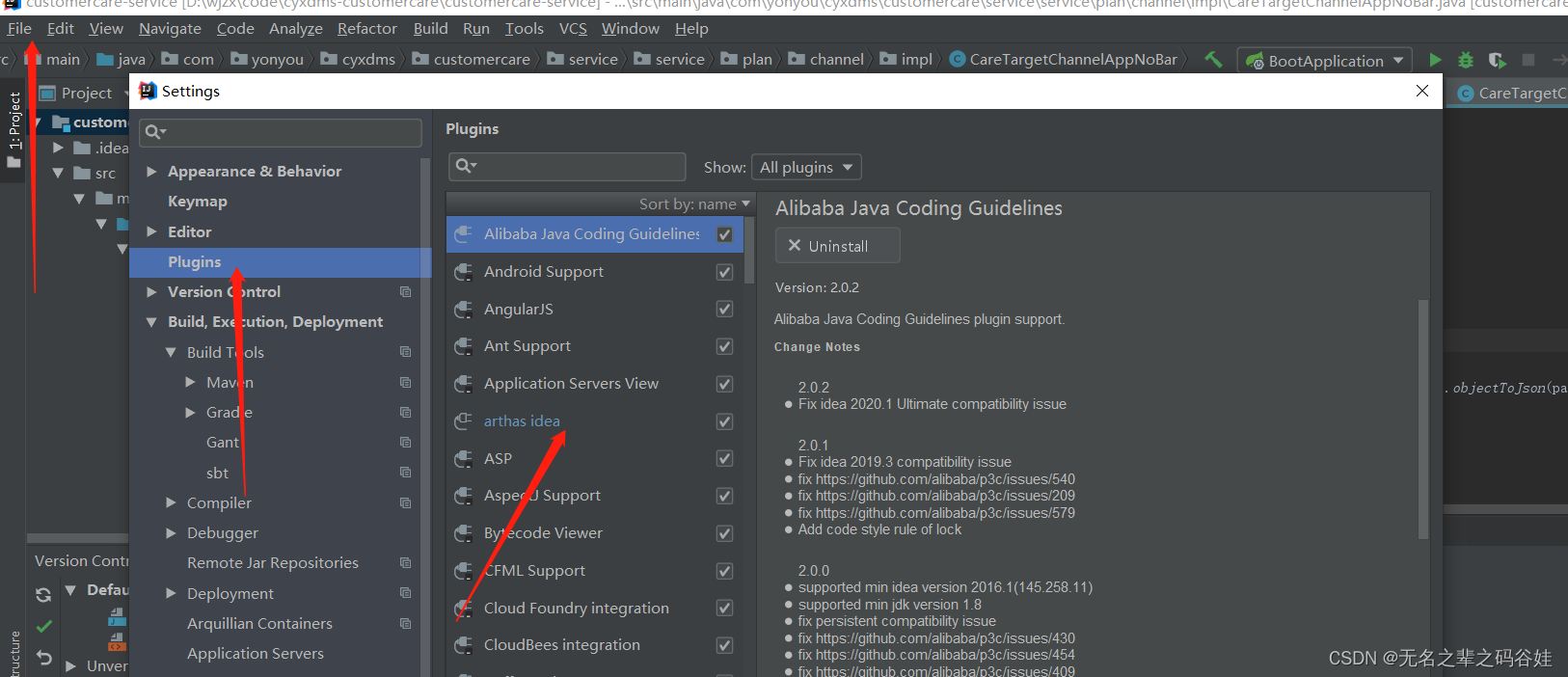Click the plugin icon beside Ant Support
This screenshot has height=677, width=1568.
point(464,346)
